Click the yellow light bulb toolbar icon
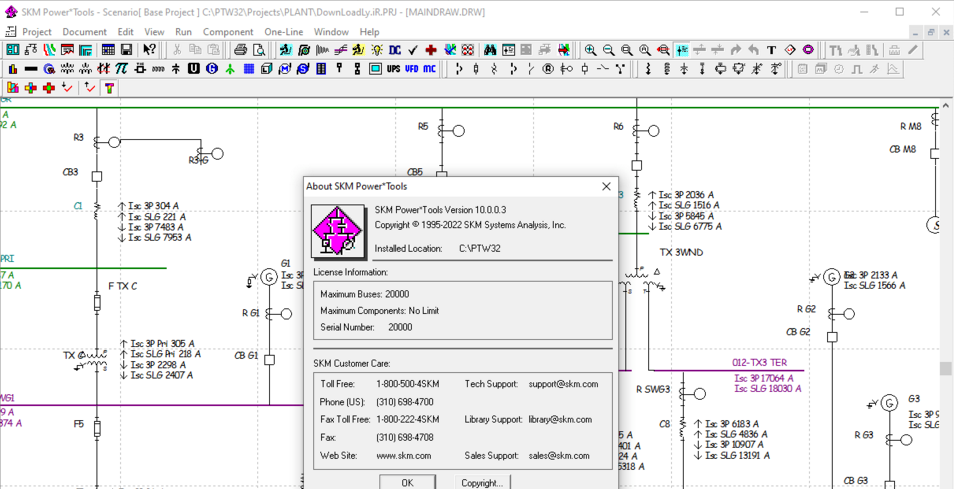The image size is (954, 489). [x=377, y=50]
